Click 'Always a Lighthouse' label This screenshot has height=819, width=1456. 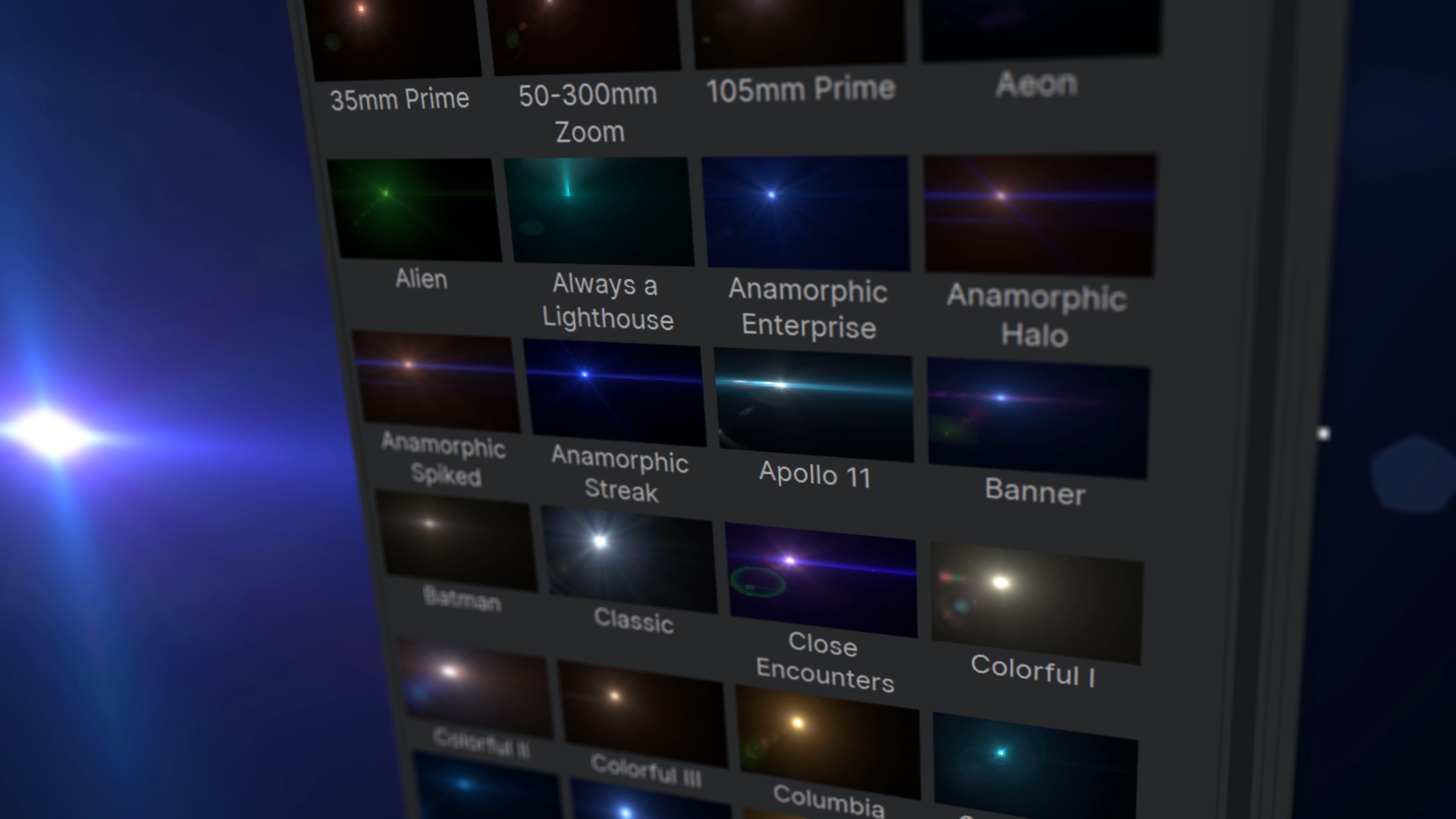click(608, 301)
